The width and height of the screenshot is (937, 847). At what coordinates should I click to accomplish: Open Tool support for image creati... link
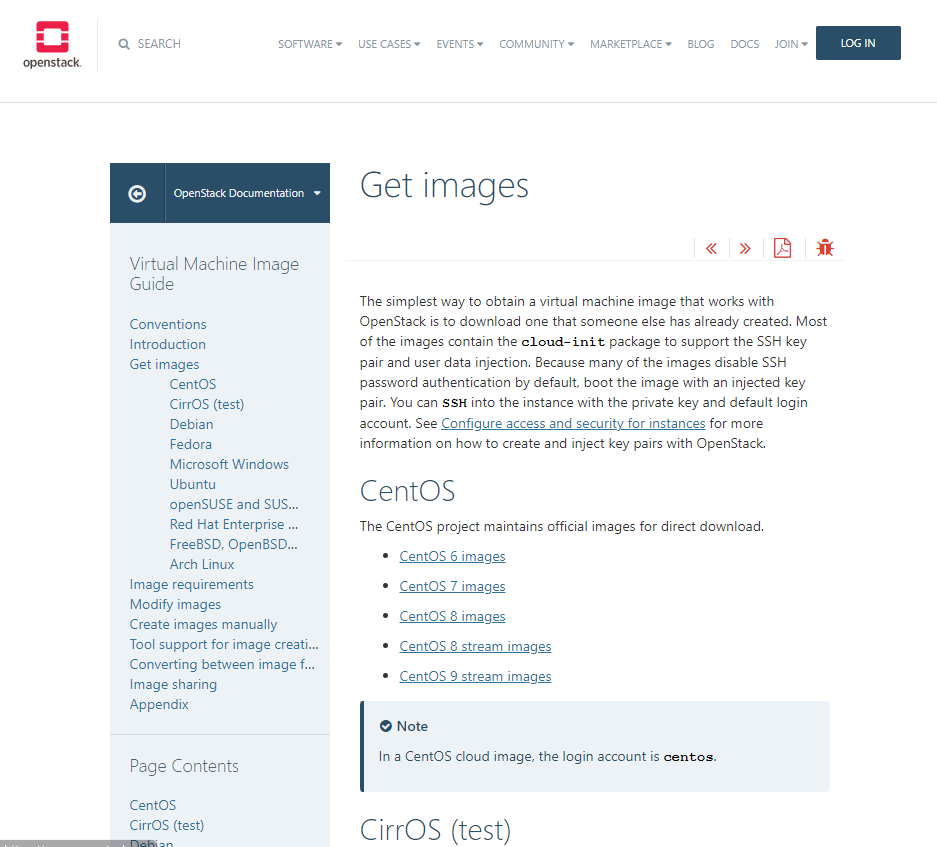pyautogui.click(x=224, y=644)
